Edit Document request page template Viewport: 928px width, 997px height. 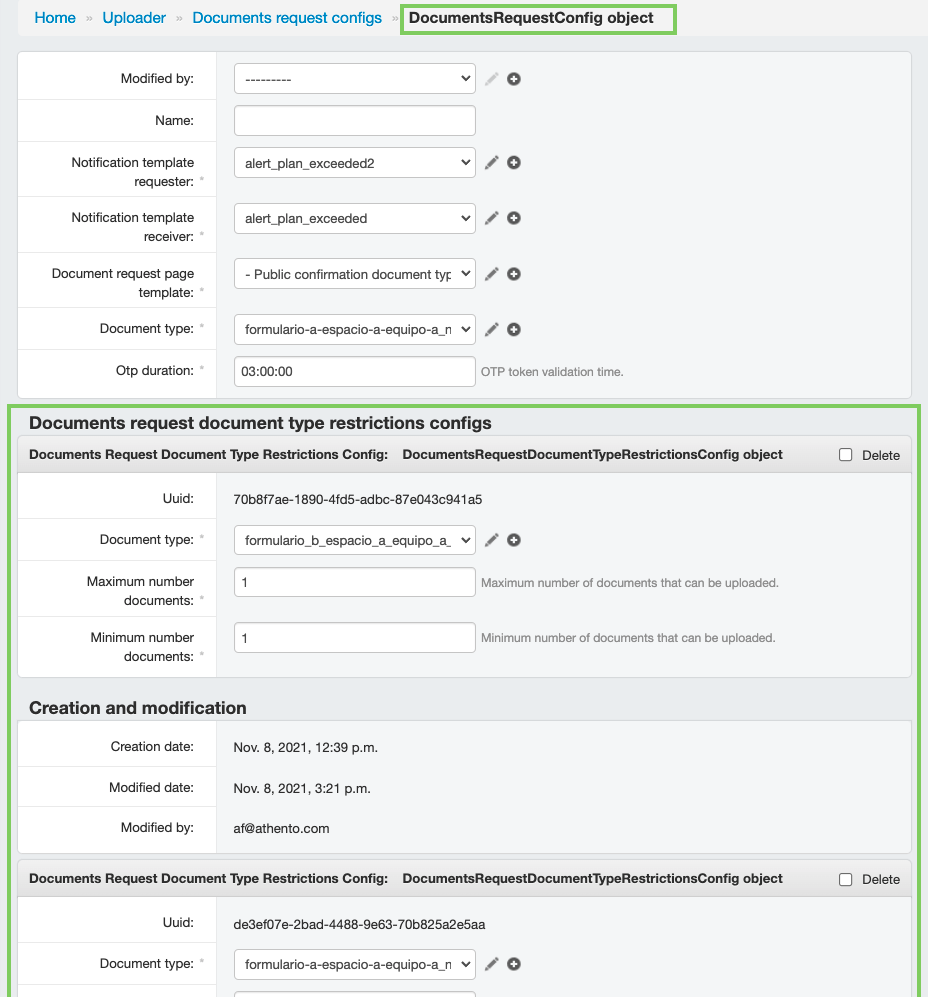click(x=491, y=274)
